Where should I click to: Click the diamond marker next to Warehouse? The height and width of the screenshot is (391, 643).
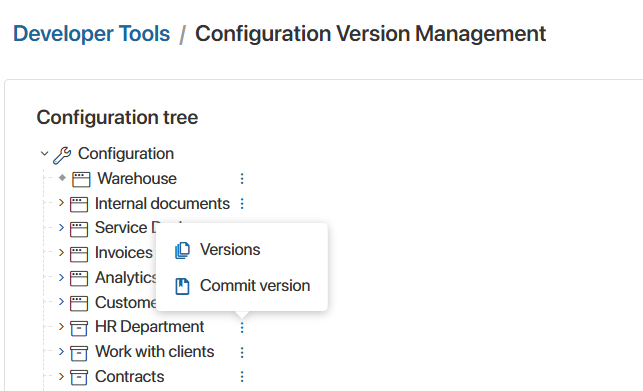(x=62, y=178)
